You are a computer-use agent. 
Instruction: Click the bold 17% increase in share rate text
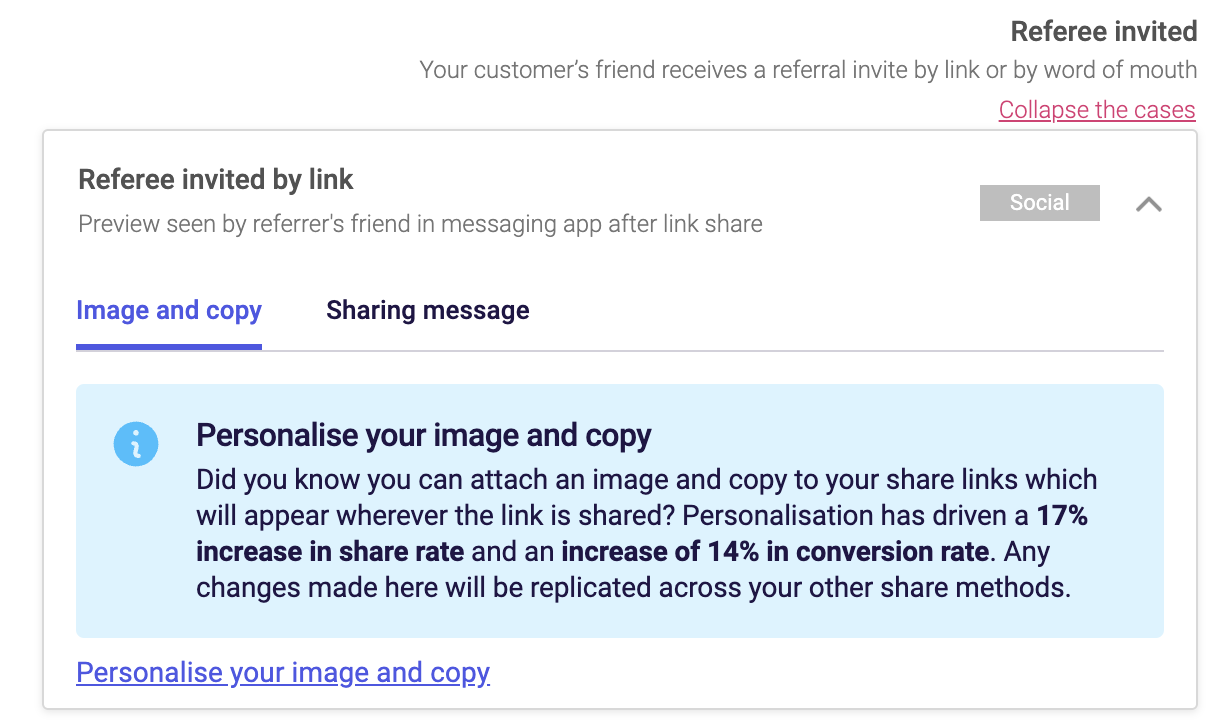(x=641, y=533)
